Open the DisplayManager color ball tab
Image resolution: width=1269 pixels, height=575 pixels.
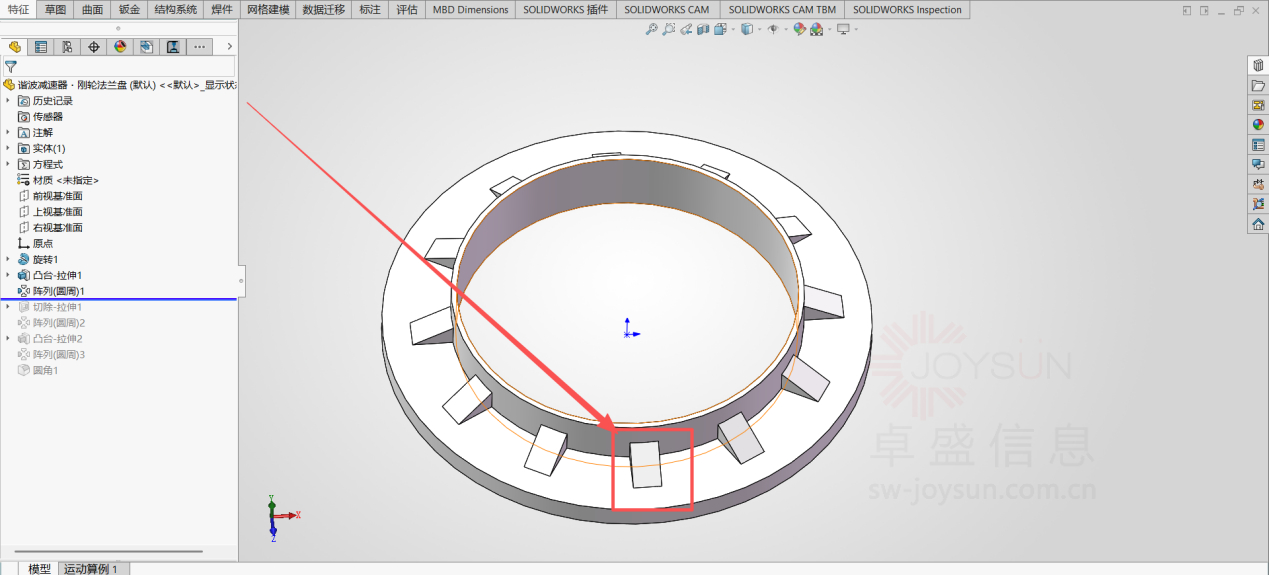pyautogui.click(x=120, y=47)
